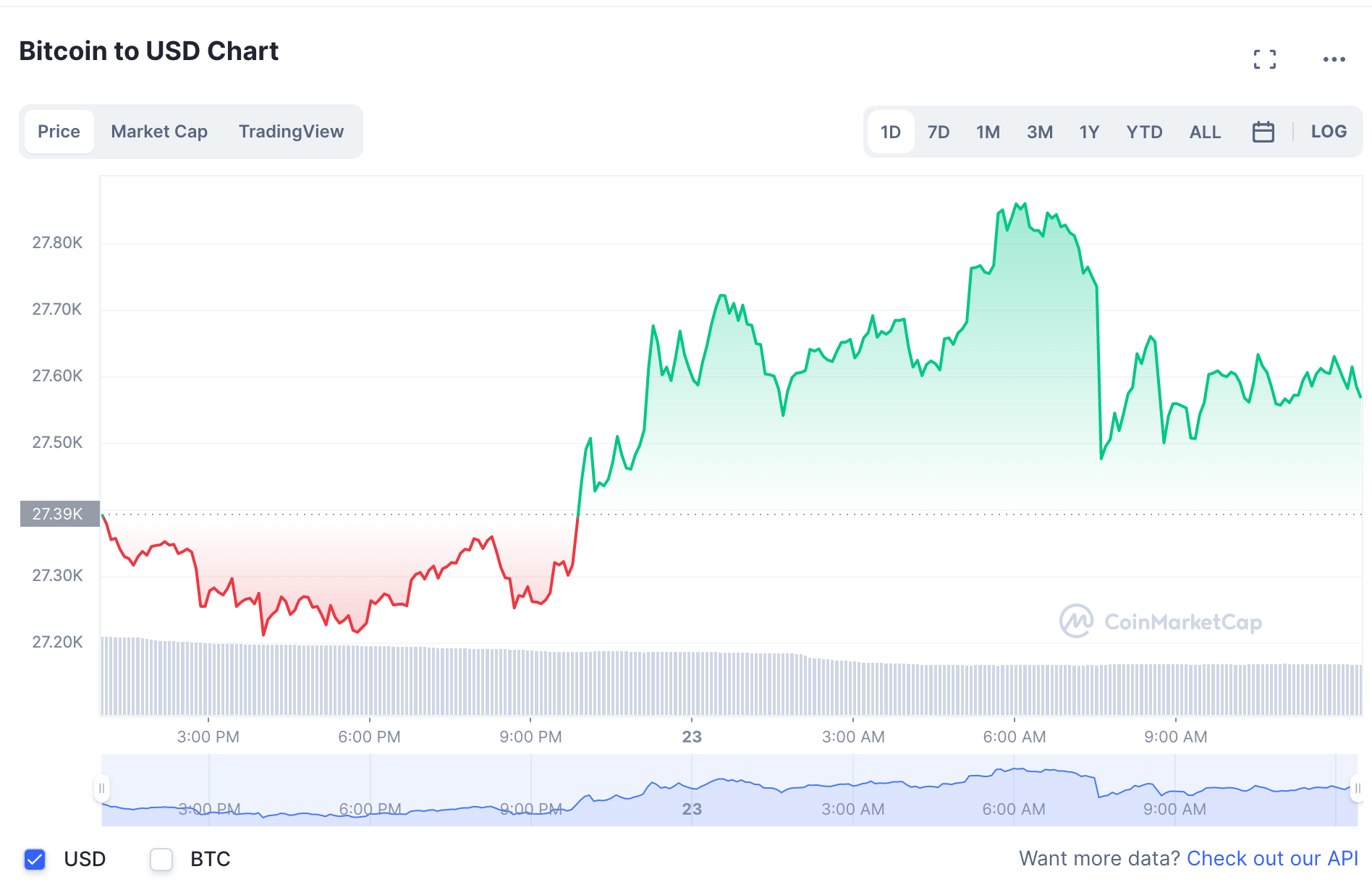The image size is (1372, 890).
Task: Uncheck the USD checkbox
Action: (35, 860)
